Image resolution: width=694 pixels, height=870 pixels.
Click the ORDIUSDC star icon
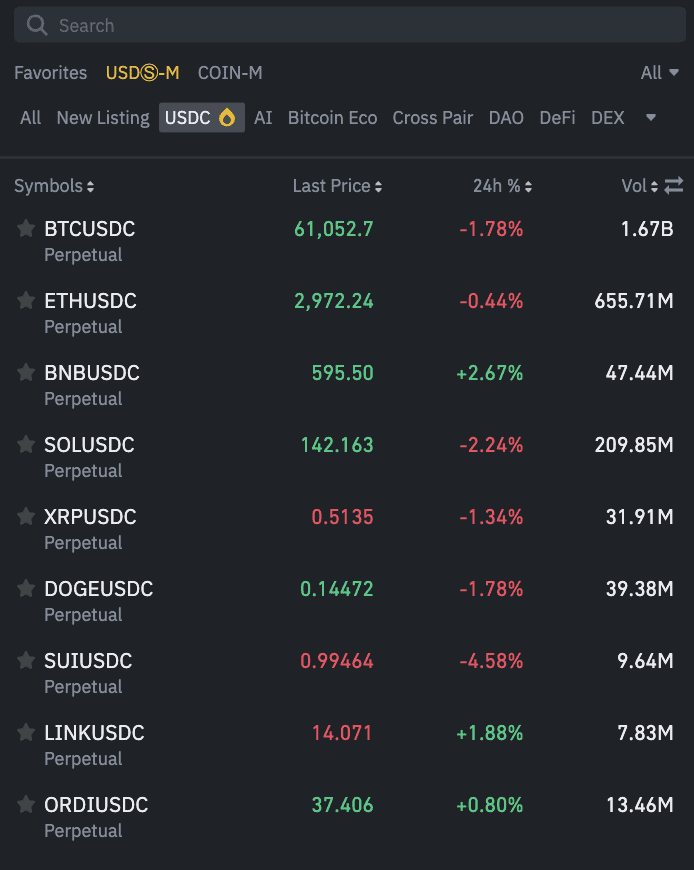point(26,805)
